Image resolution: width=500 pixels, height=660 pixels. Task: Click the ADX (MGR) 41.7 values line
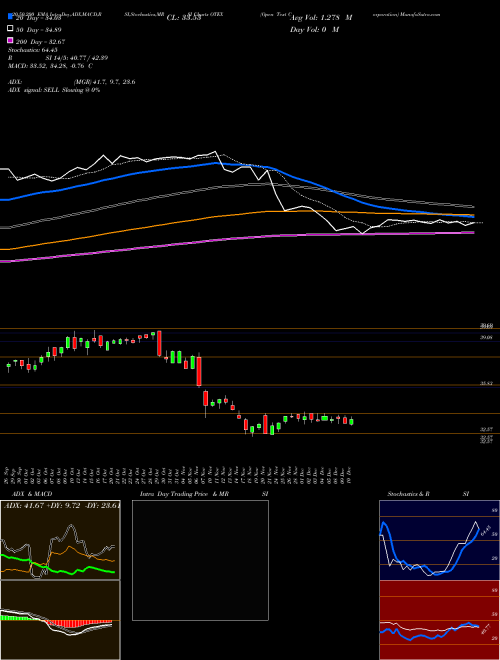coord(72,82)
